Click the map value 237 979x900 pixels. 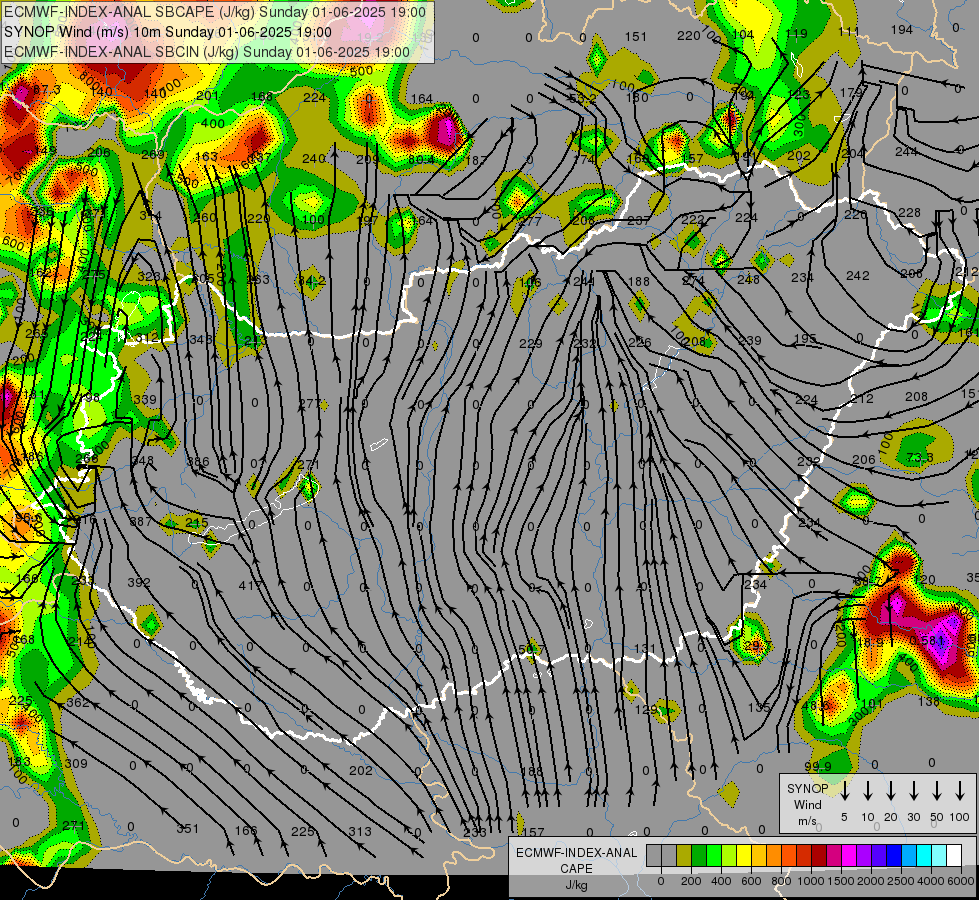pos(638,220)
